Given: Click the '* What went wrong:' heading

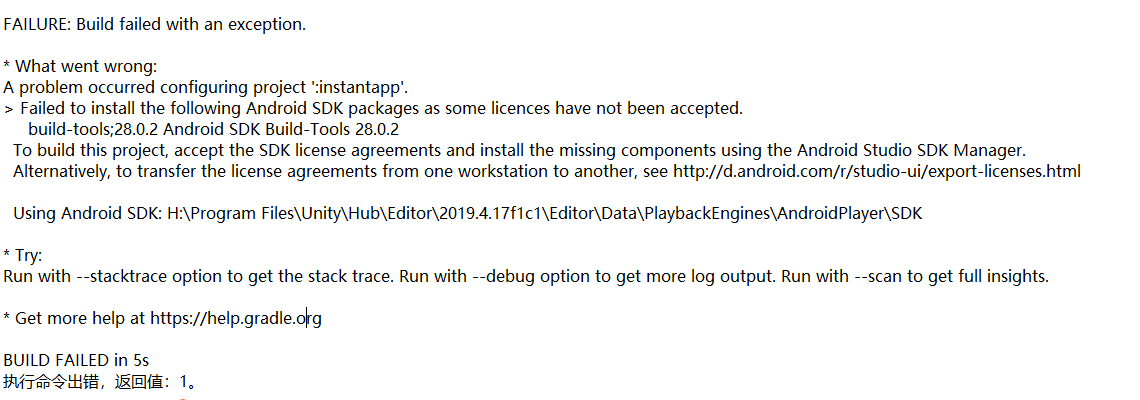Looking at the screenshot, I should coord(81,66).
